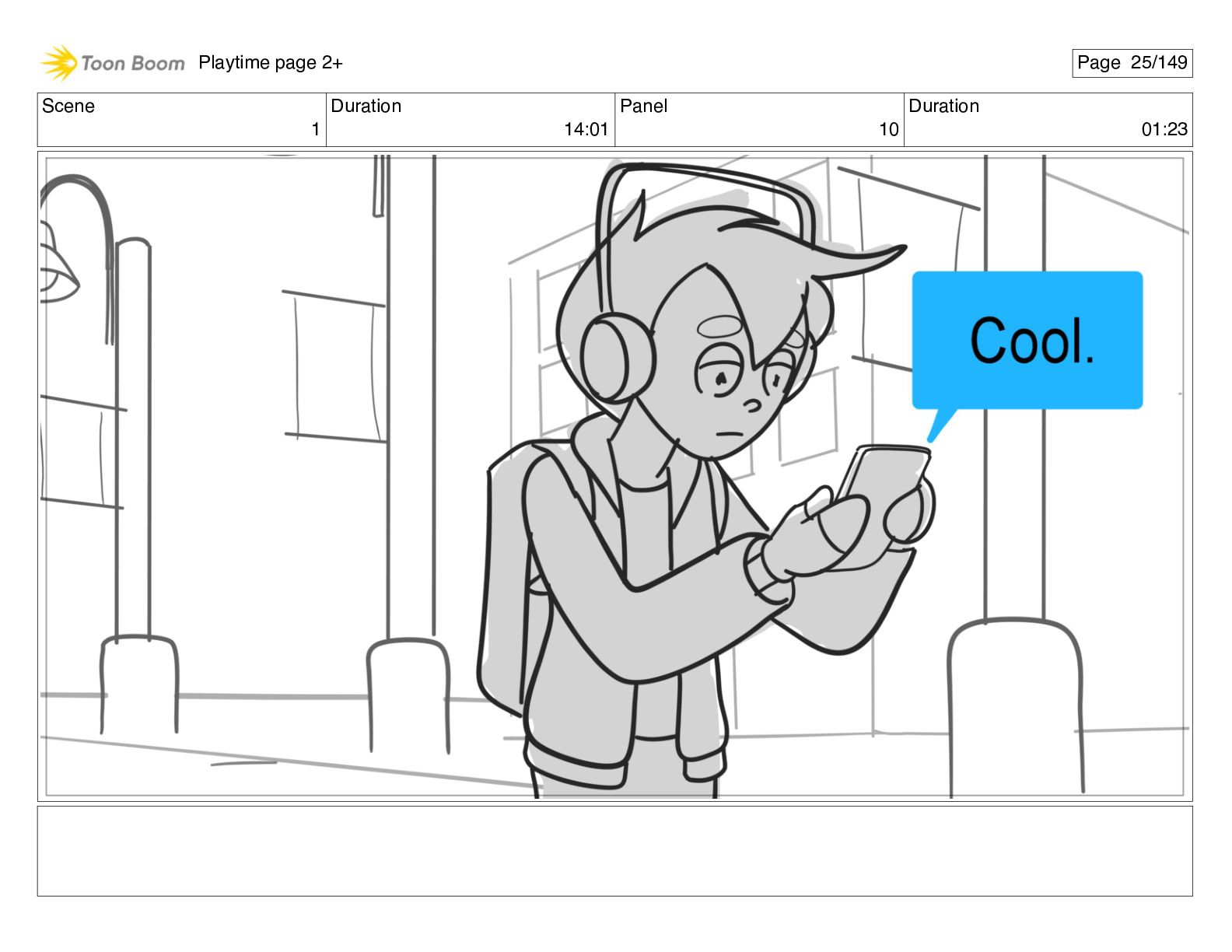This screenshot has width=1232, height=952.
Task: Click the panel duration value '01:23'
Action: pos(1164,130)
